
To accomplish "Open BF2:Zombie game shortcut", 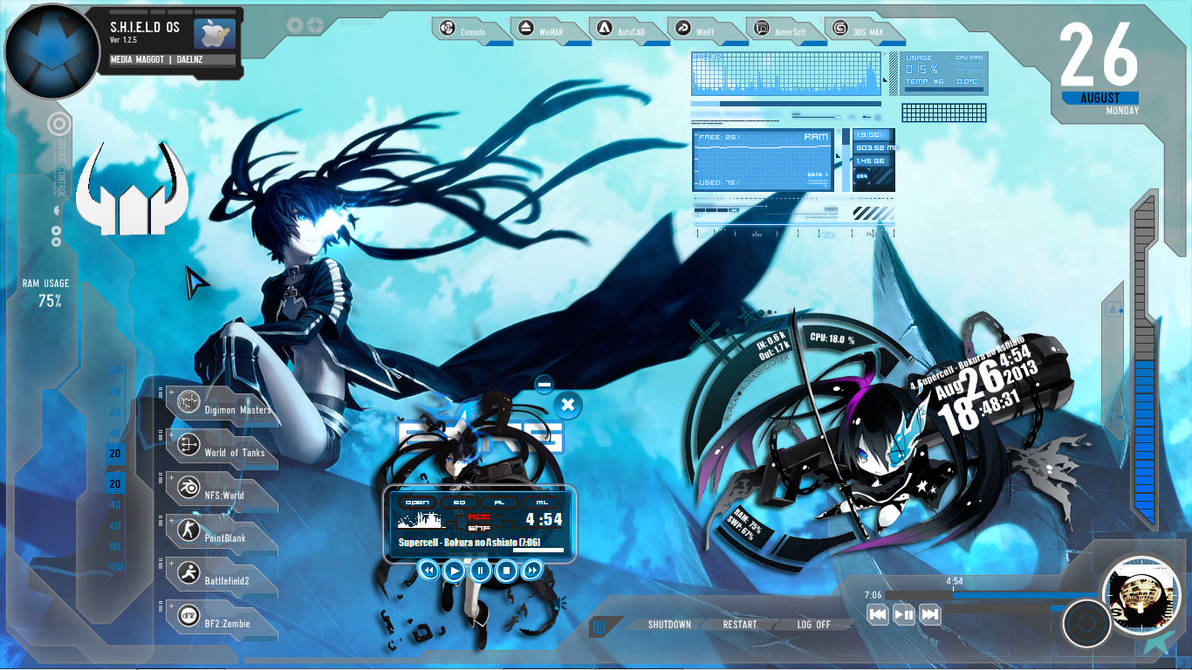I will click(222, 618).
